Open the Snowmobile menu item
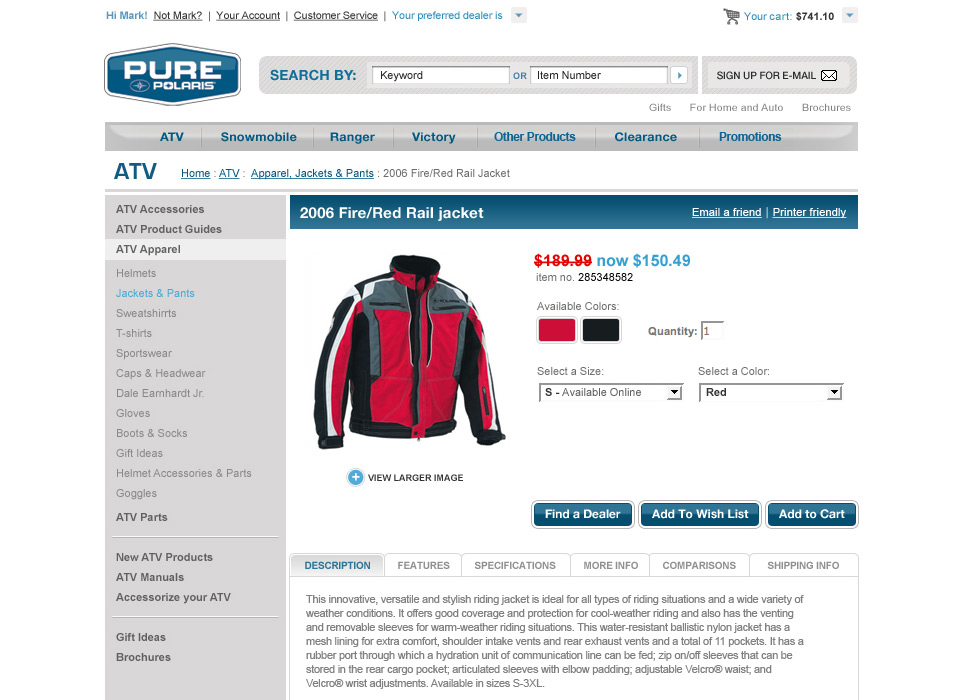 click(x=258, y=137)
